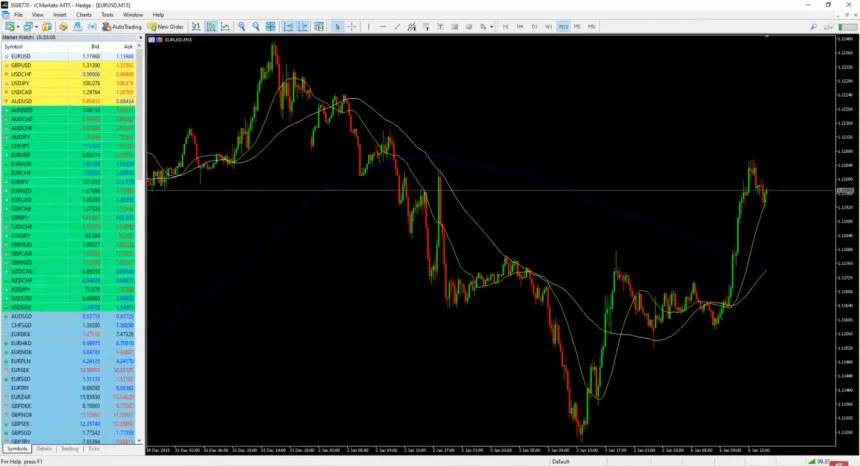Toggle the H1 timeframe button
The height and width of the screenshot is (466, 860).
pyautogui.click(x=506, y=26)
